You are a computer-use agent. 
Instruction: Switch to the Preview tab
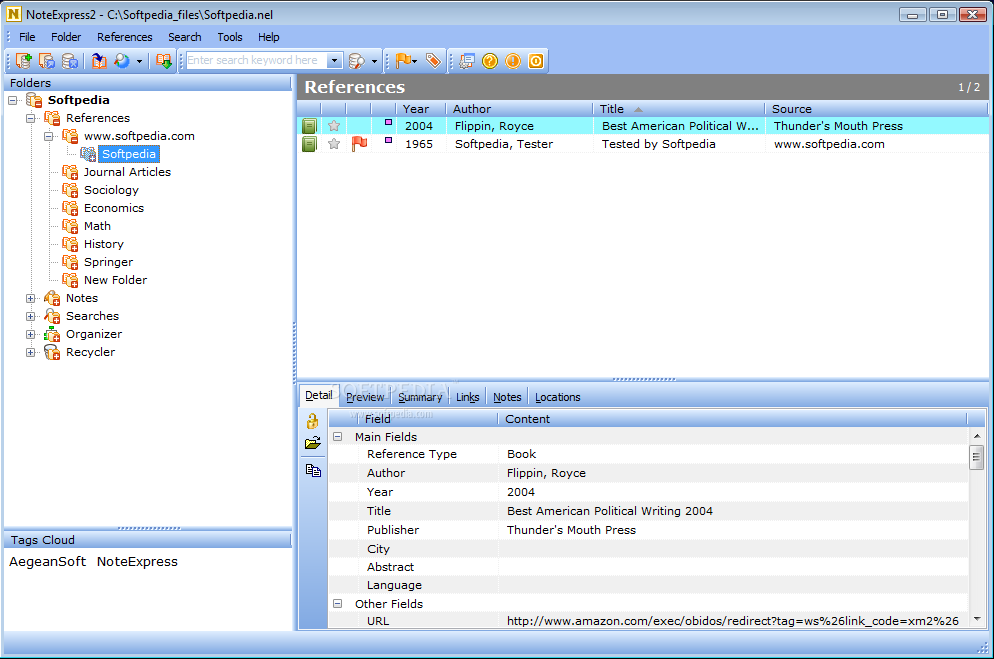click(365, 397)
